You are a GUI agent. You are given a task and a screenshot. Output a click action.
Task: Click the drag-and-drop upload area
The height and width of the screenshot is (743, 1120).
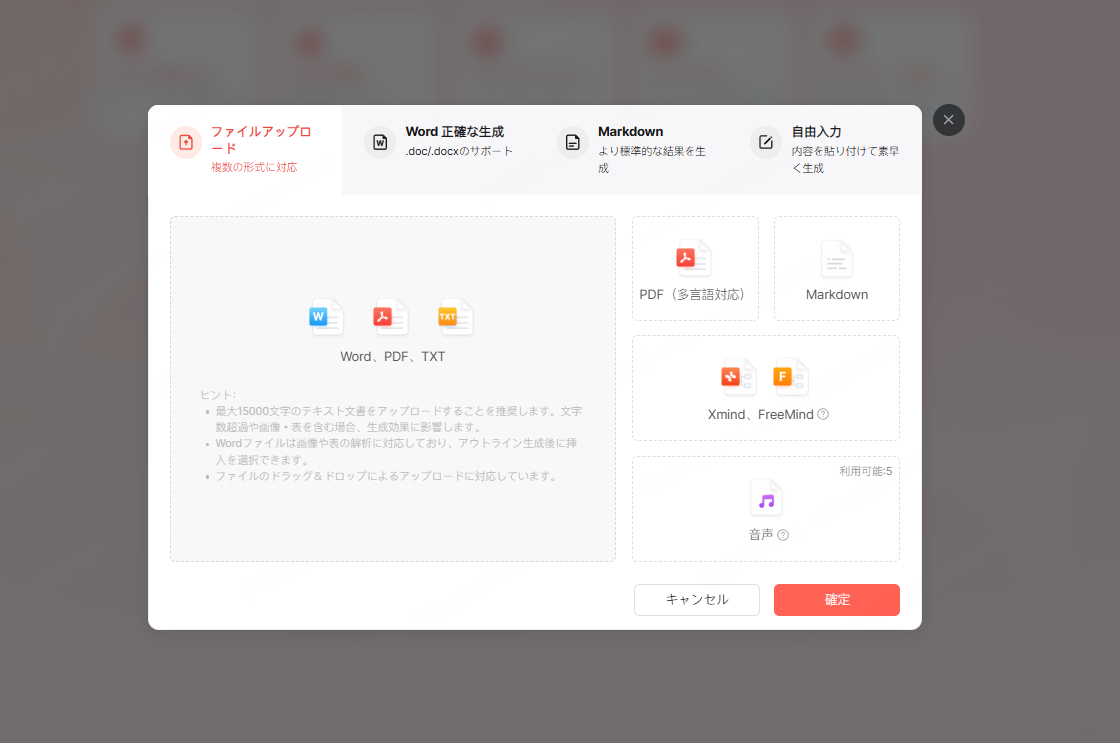393,388
